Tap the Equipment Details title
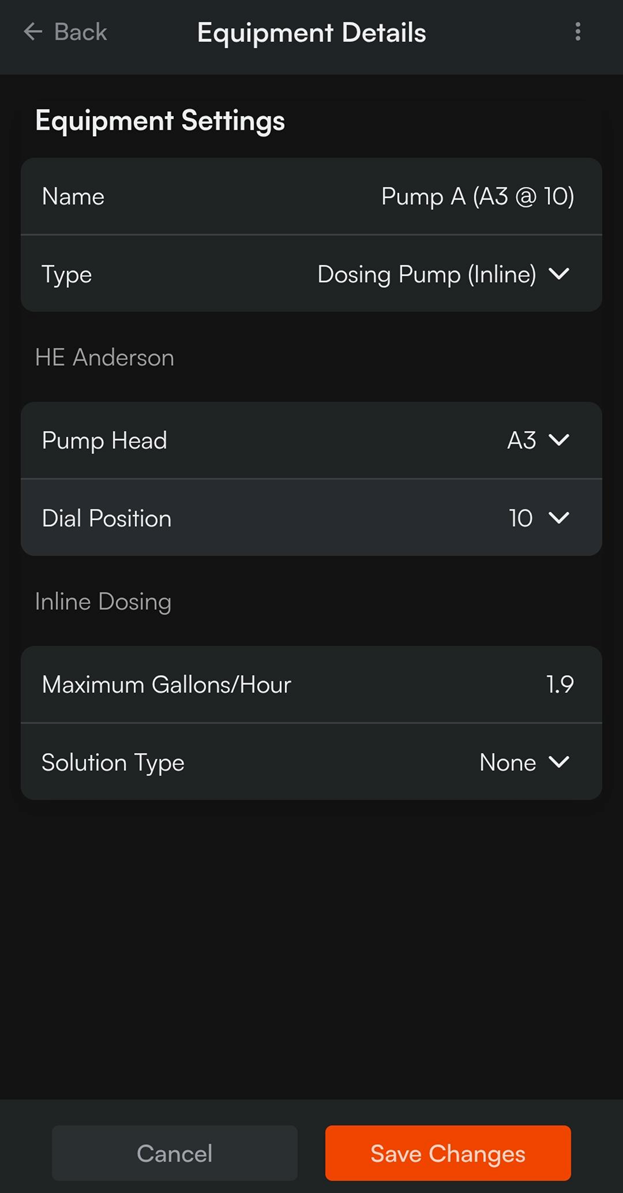 point(311,33)
